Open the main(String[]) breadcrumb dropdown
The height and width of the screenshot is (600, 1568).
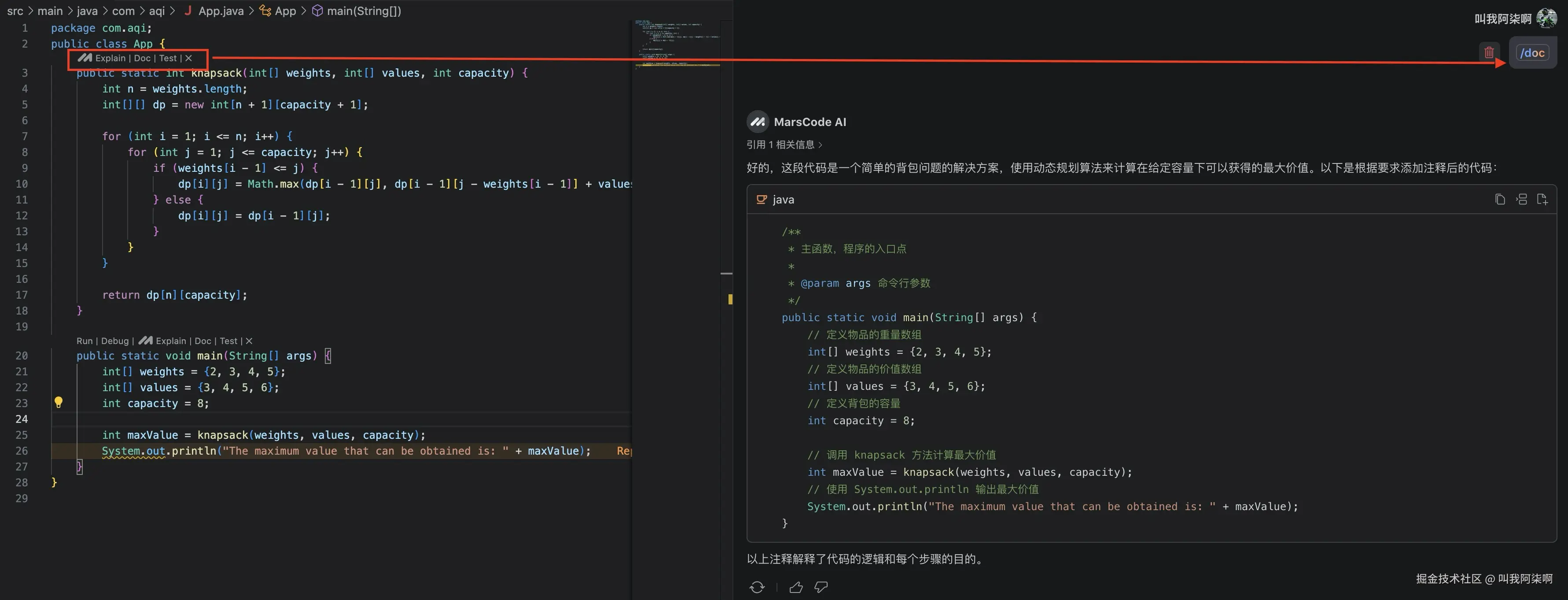point(364,11)
